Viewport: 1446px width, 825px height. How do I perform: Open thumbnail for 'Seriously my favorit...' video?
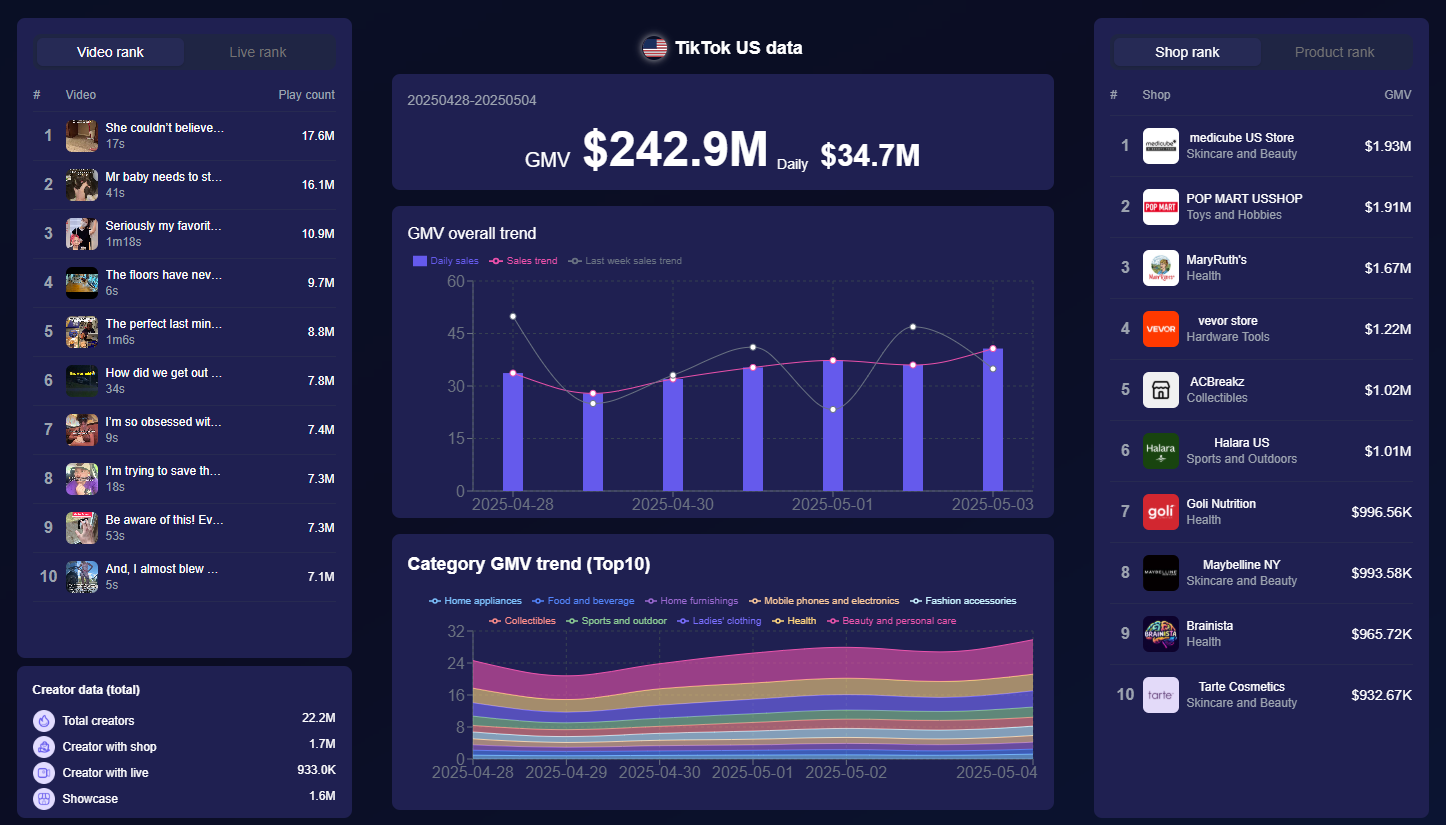coord(82,233)
